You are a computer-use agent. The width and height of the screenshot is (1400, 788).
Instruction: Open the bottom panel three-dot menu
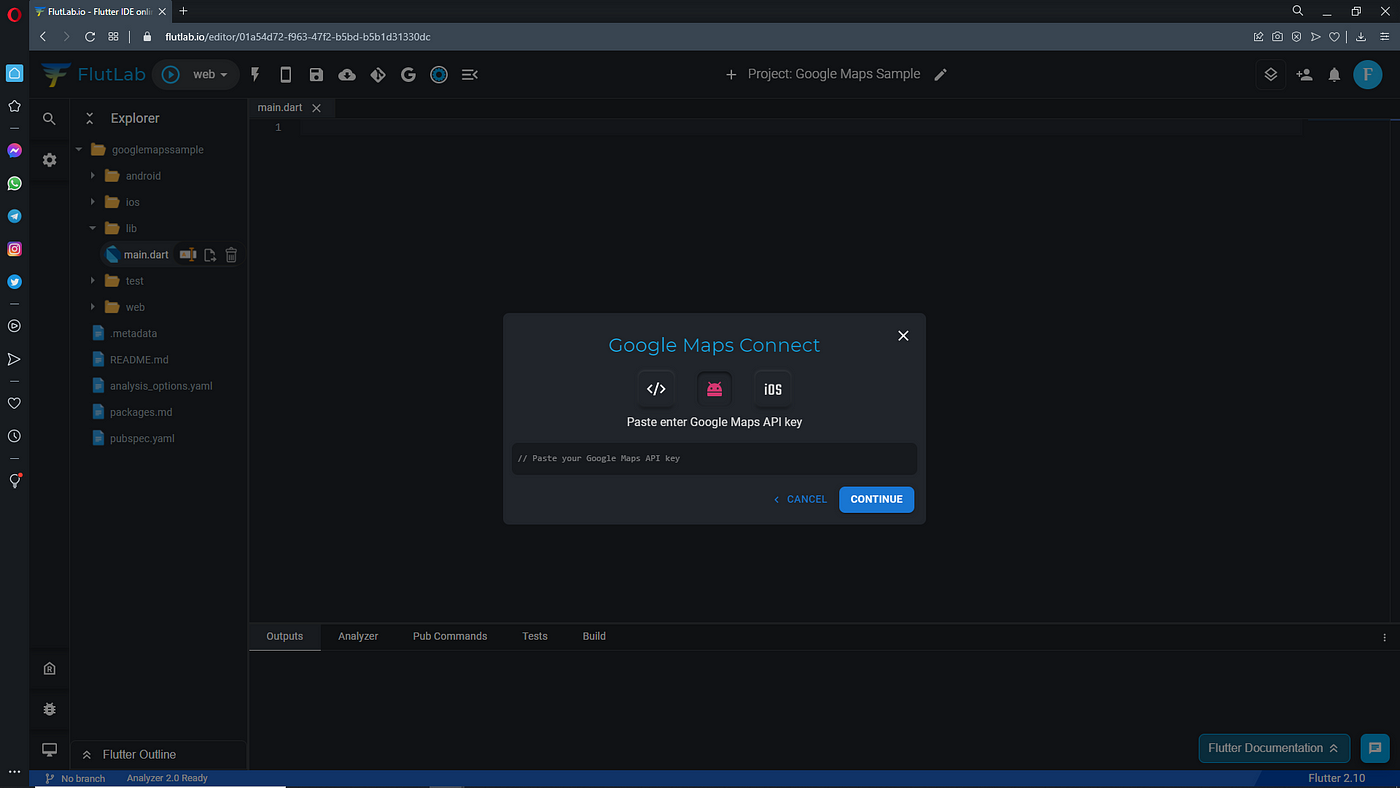point(1385,637)
